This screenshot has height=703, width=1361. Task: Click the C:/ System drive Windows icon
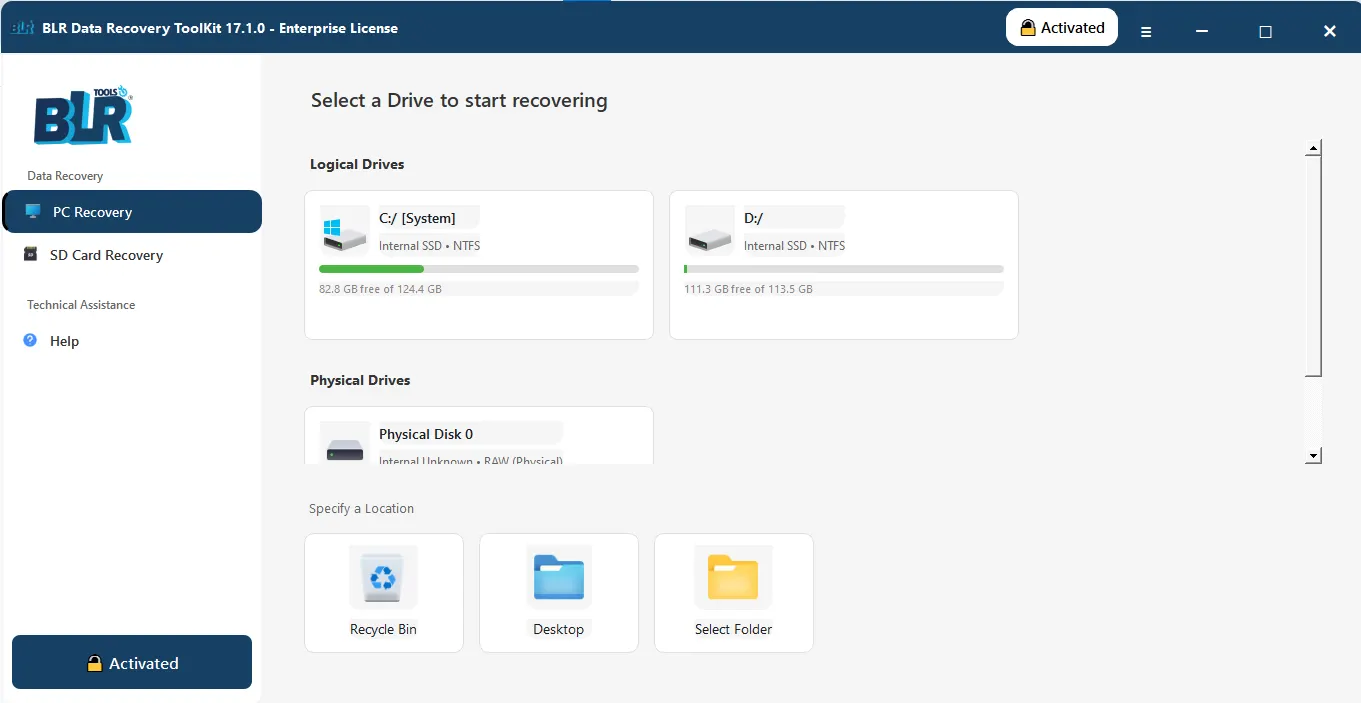coord(344,232)
